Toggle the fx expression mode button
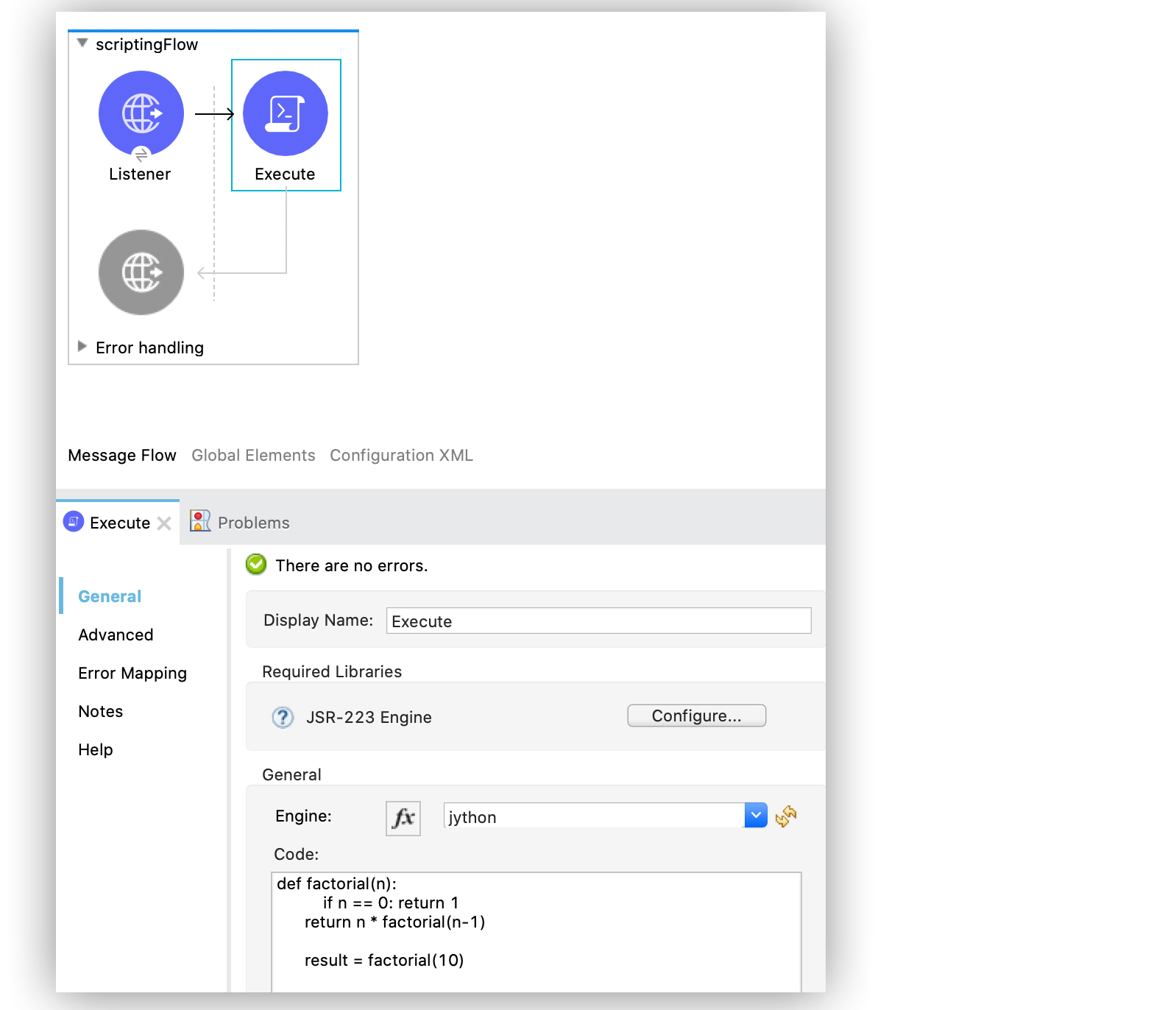Screen dimensions: 1176x1010 pyautogui.click(x=403, y=818)
